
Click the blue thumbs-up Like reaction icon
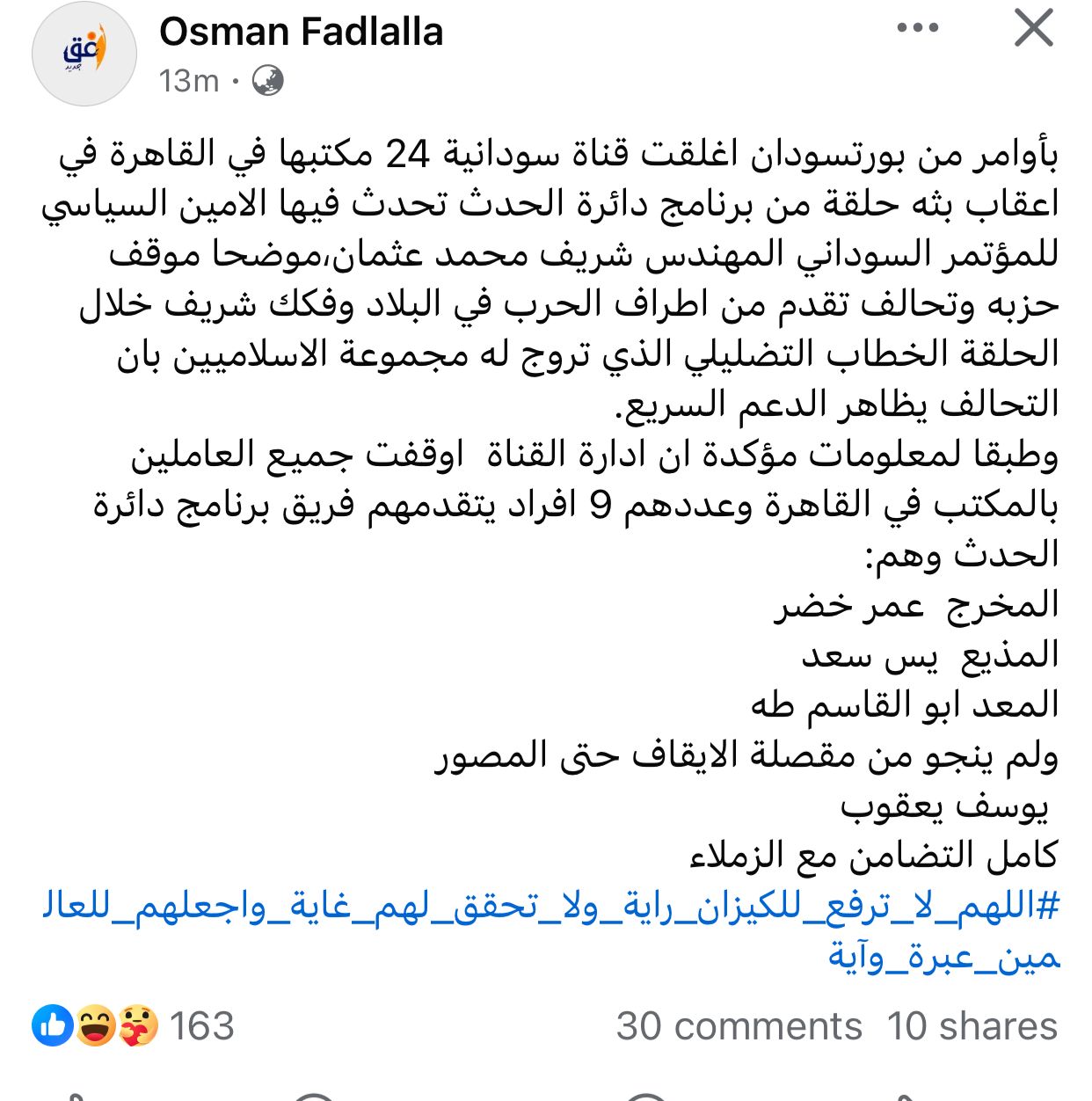tap(53, 1026)
